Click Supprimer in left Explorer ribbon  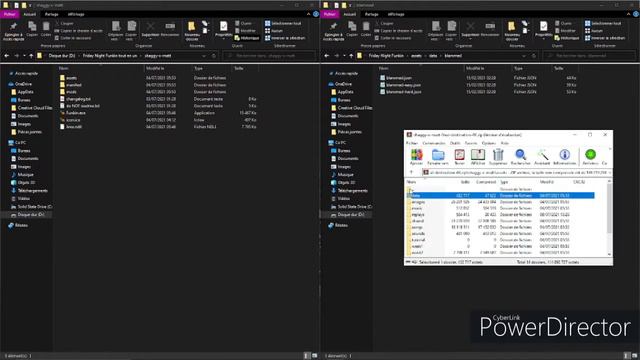coord(151,29)
